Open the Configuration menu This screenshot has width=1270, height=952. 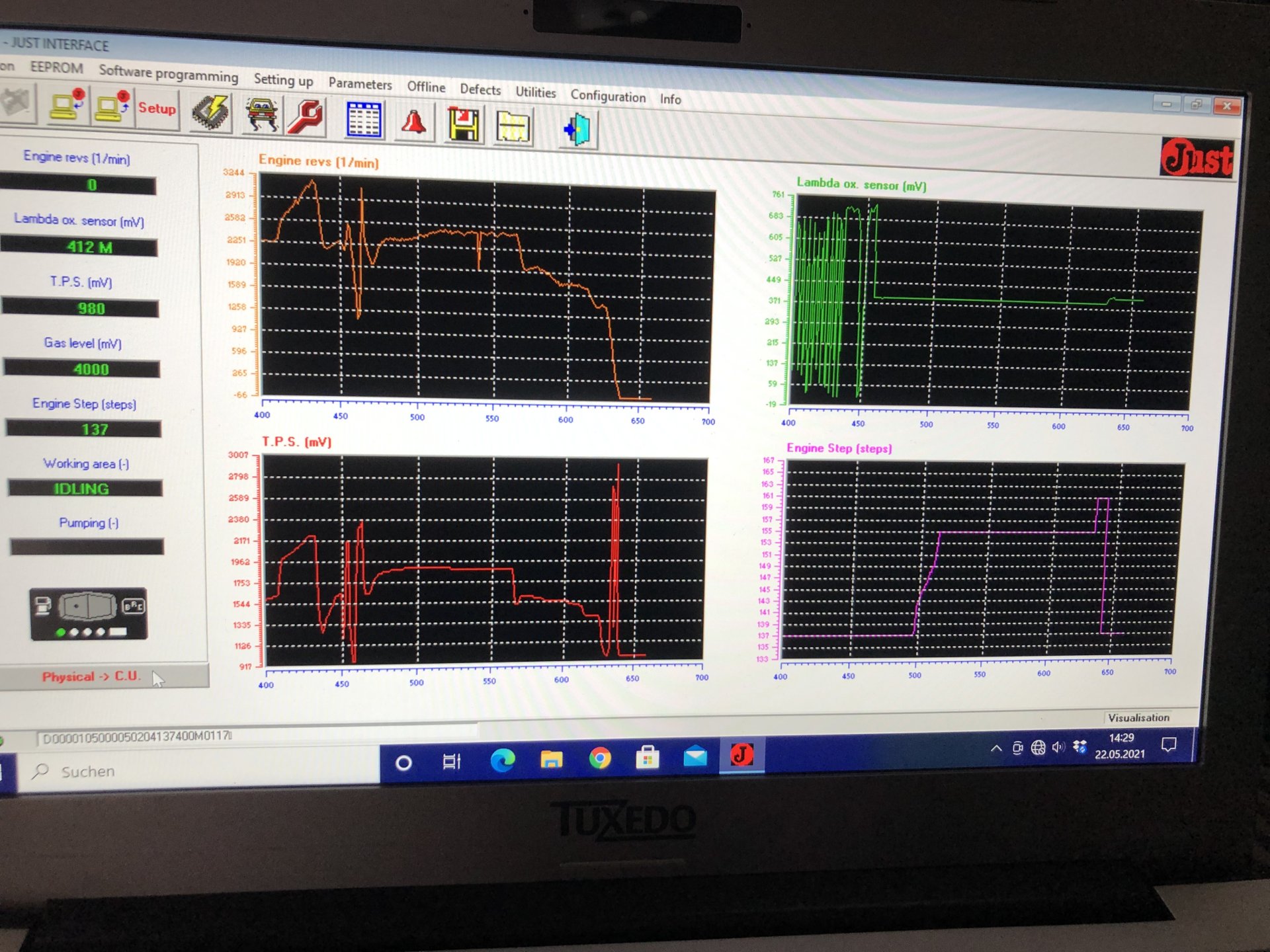608,97
